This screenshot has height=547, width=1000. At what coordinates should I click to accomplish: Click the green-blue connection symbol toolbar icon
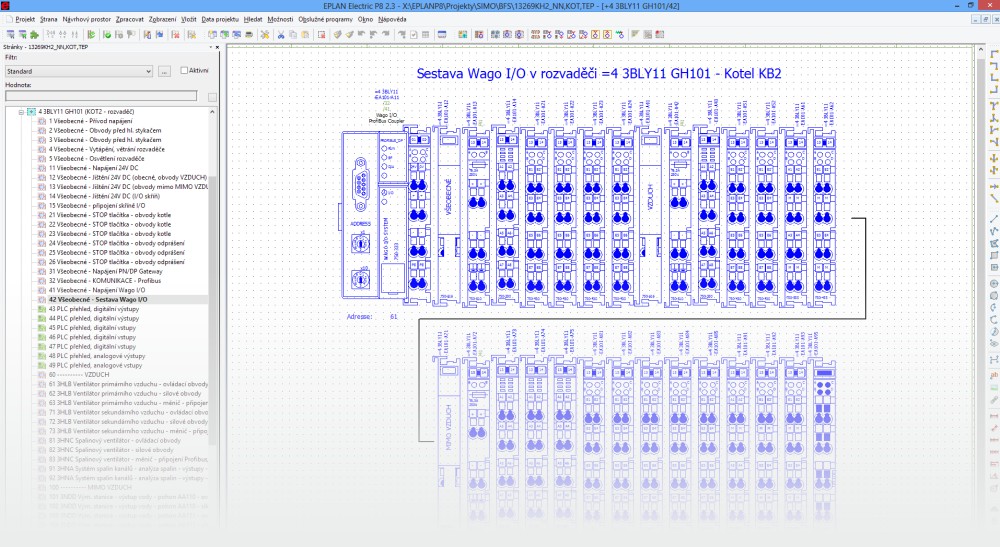(619, 34)
